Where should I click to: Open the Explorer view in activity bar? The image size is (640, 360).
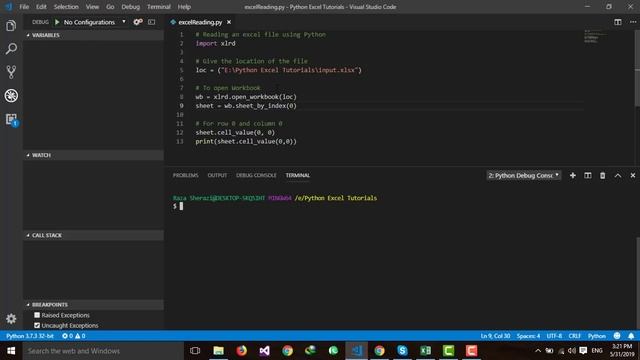[11, 26]
